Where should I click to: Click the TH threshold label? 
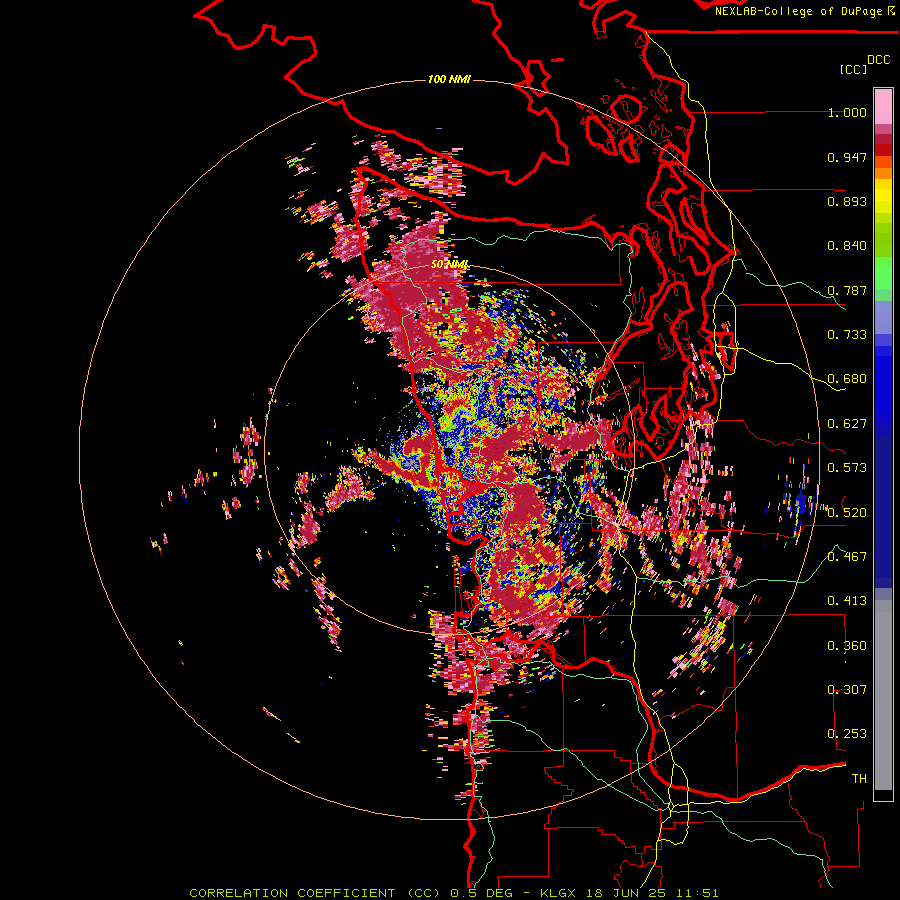point(859,779)
